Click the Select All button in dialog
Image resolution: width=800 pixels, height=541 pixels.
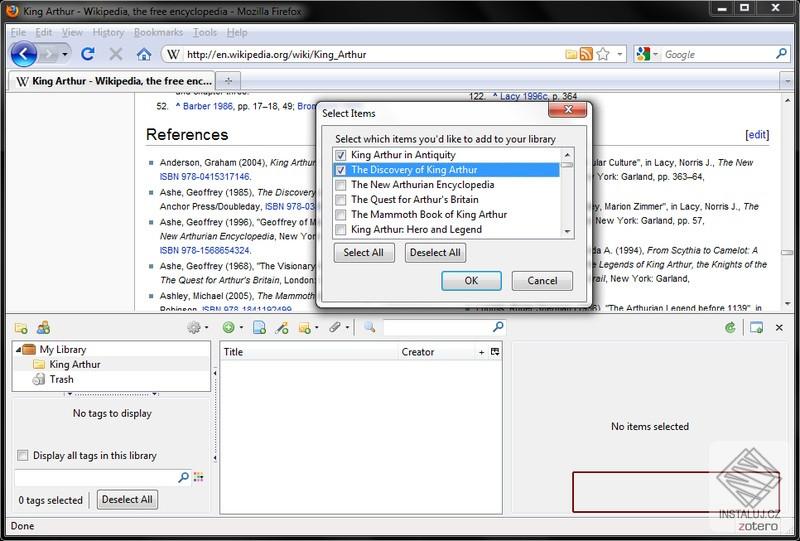[364, 253]
